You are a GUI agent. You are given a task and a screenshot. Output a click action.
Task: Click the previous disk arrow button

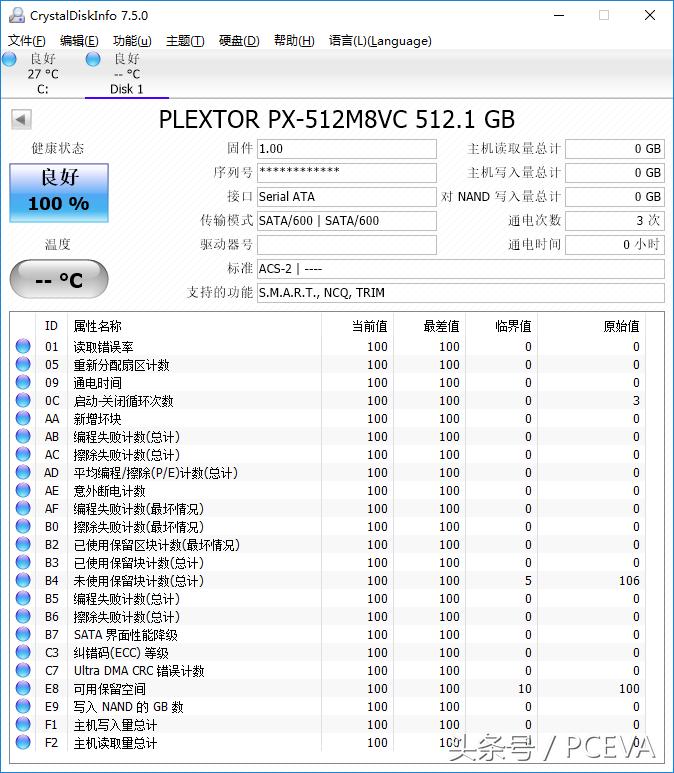click(21, 119)
